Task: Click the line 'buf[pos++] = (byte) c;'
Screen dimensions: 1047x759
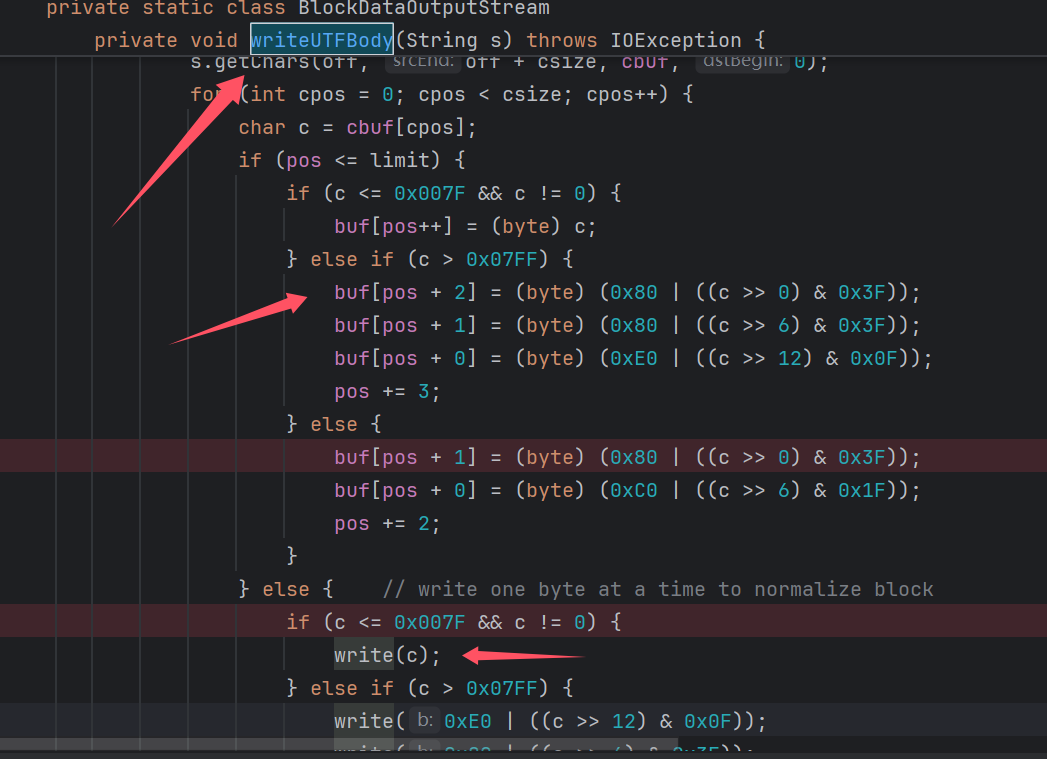Action: [x=465, y=226]
